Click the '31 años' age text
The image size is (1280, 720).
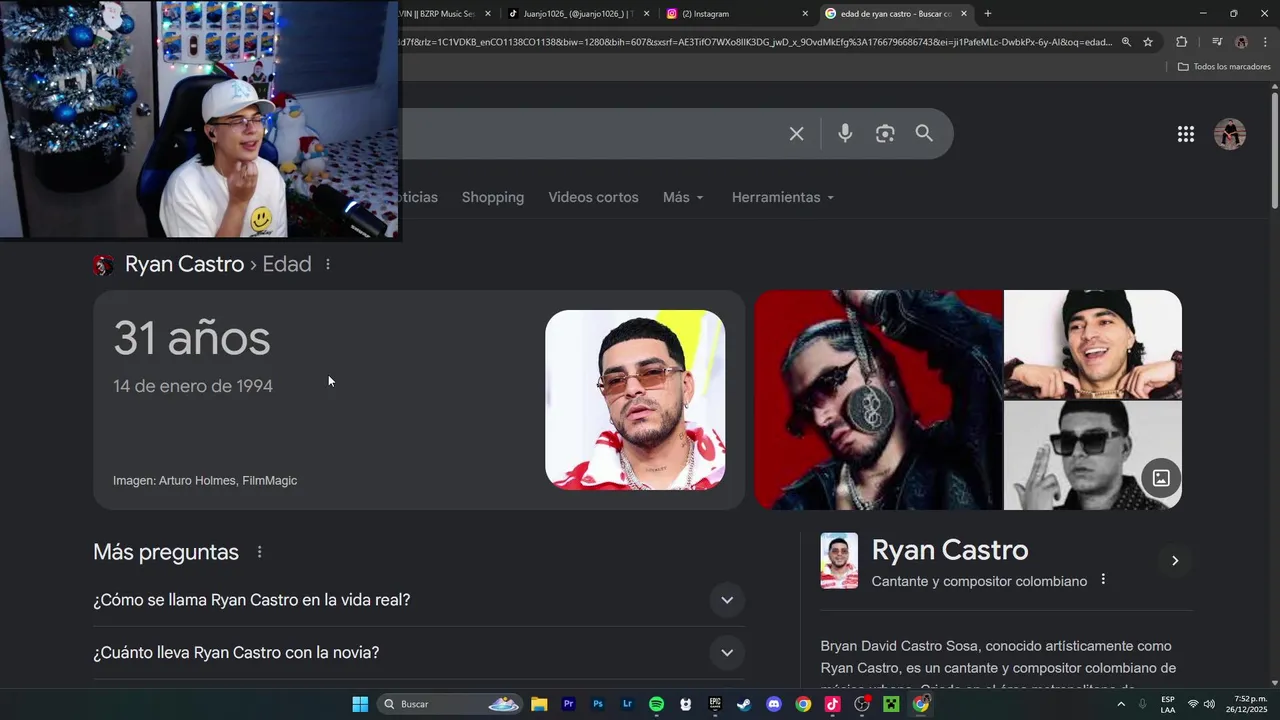192,339
